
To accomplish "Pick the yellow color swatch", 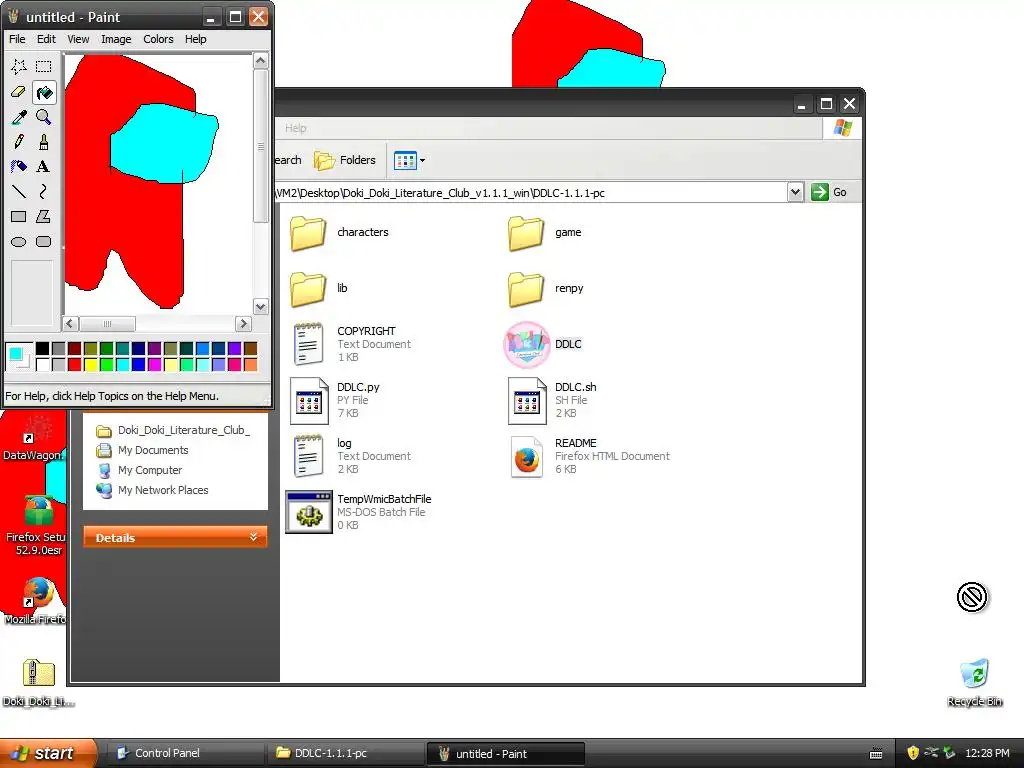I will tap(90, 364).
